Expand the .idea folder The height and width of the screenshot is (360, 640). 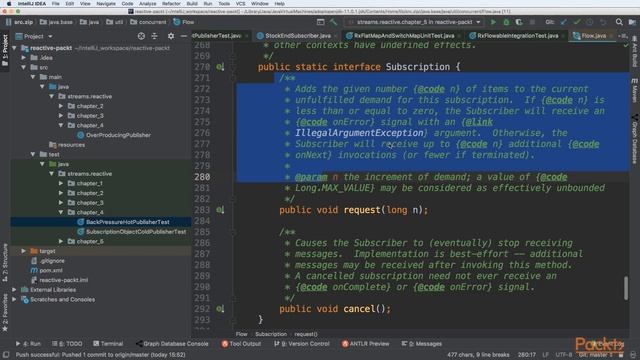coord(24,58)
